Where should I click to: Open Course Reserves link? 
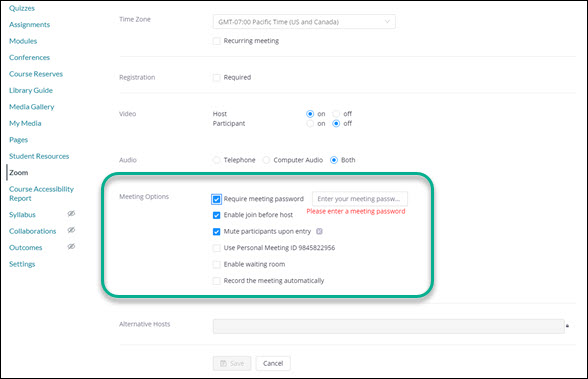[x=36, y=74]
